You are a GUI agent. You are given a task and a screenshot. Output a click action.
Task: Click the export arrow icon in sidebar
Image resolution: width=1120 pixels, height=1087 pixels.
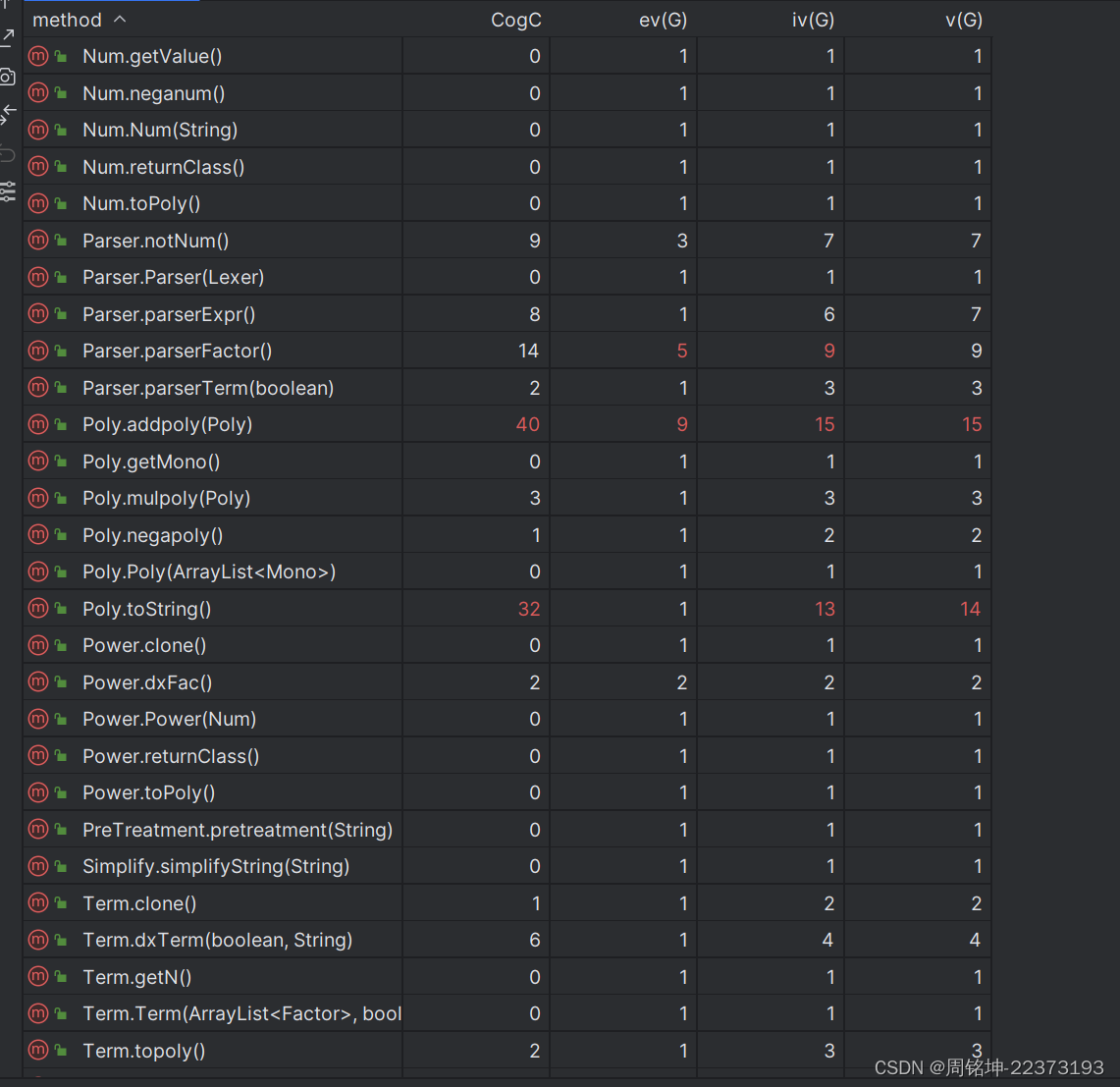coord(7,36)
